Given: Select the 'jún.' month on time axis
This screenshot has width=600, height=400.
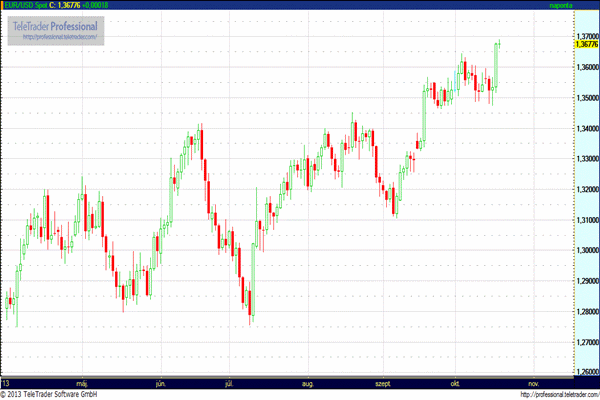Looking at the screenshot, I should (x=161, y=383).
